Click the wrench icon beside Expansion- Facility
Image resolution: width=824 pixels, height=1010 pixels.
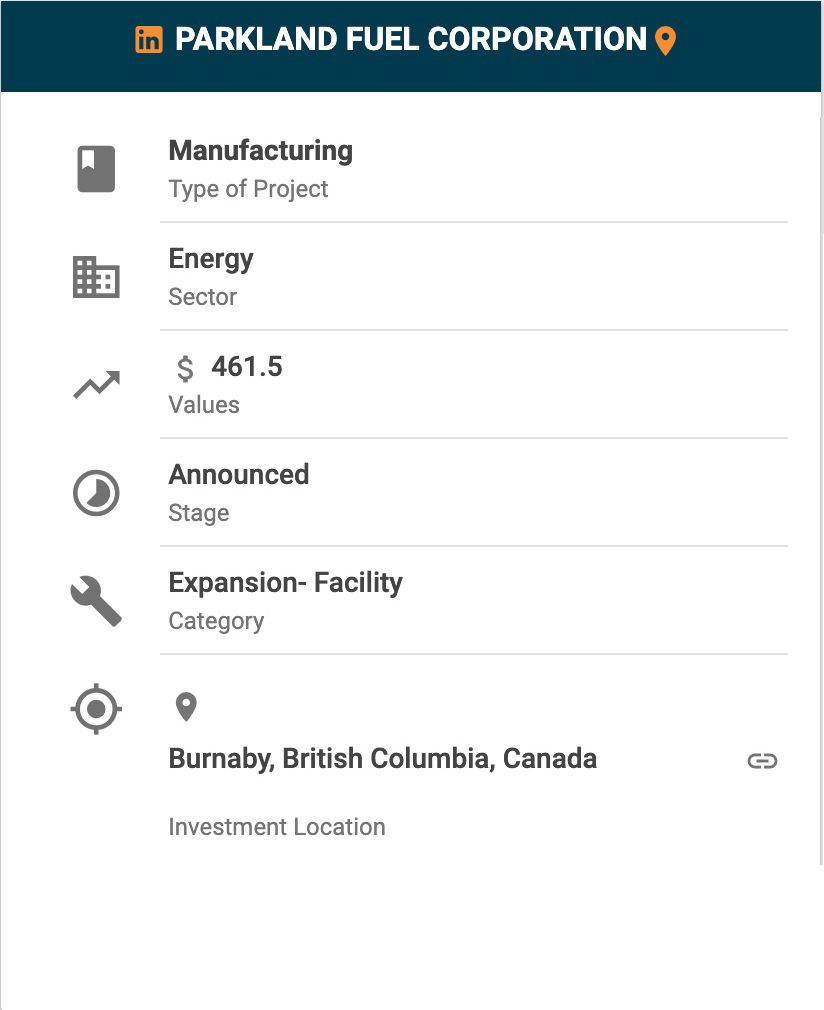pos(96,601)
